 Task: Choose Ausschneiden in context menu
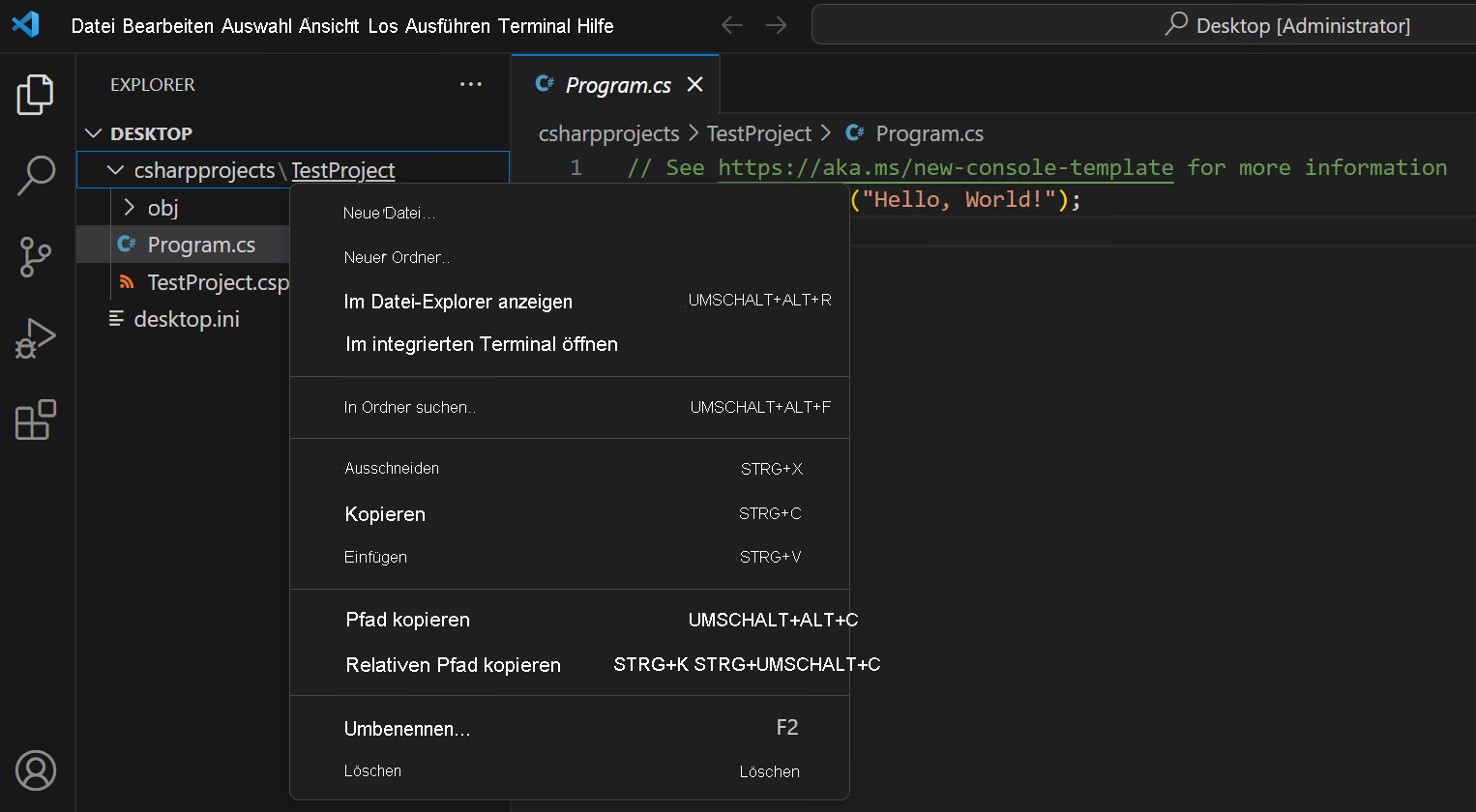(x=570, y=469)
